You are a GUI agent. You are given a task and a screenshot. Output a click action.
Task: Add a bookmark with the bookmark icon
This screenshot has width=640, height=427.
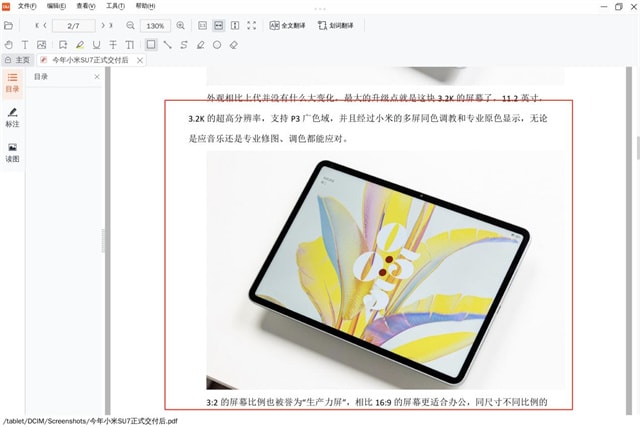point(62,45)
